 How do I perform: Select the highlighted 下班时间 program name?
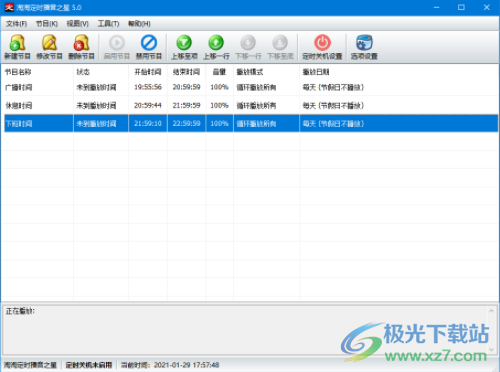pos(19,124)
